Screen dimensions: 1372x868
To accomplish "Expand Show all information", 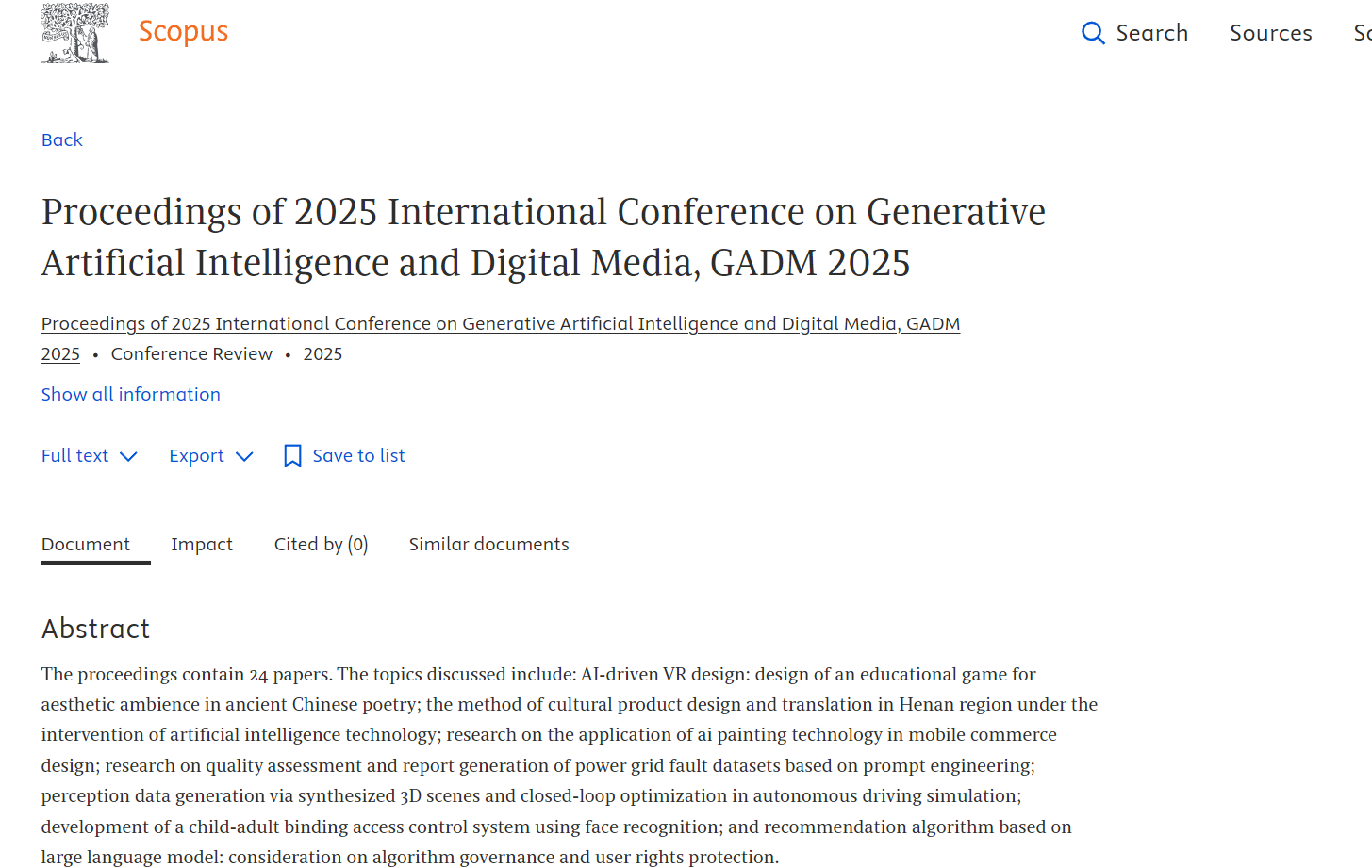I will (130, 394).
